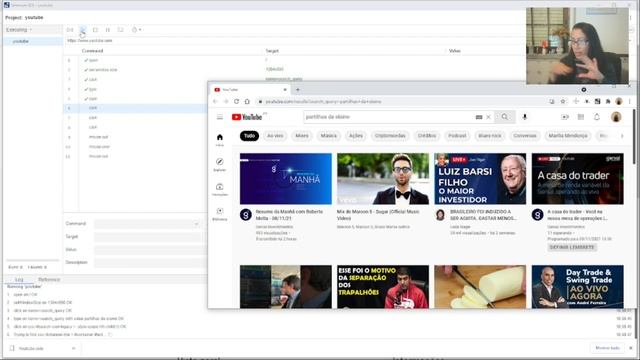The image size is (640, 360).
Task: Click the YouTube search magnifier button
Action: [x=505, y=117]
